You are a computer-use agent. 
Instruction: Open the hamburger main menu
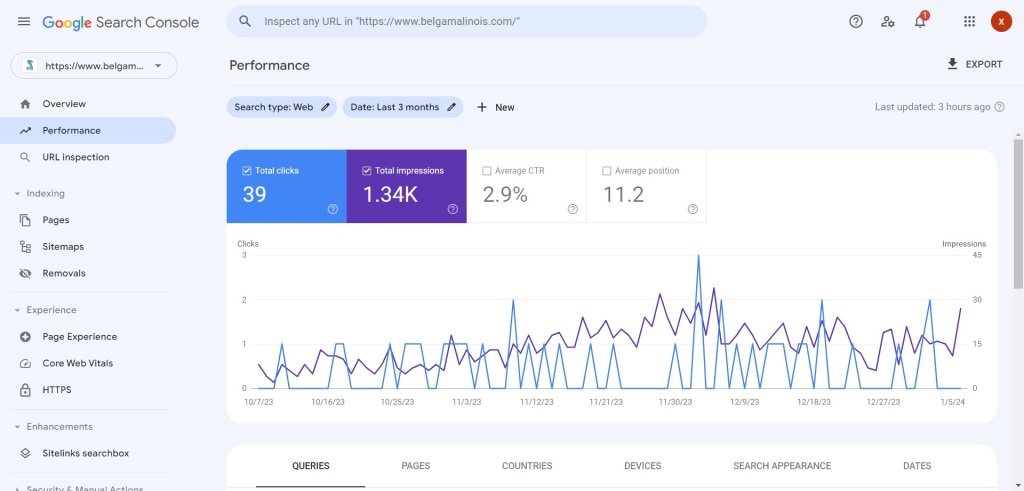[x=24, y=22]
